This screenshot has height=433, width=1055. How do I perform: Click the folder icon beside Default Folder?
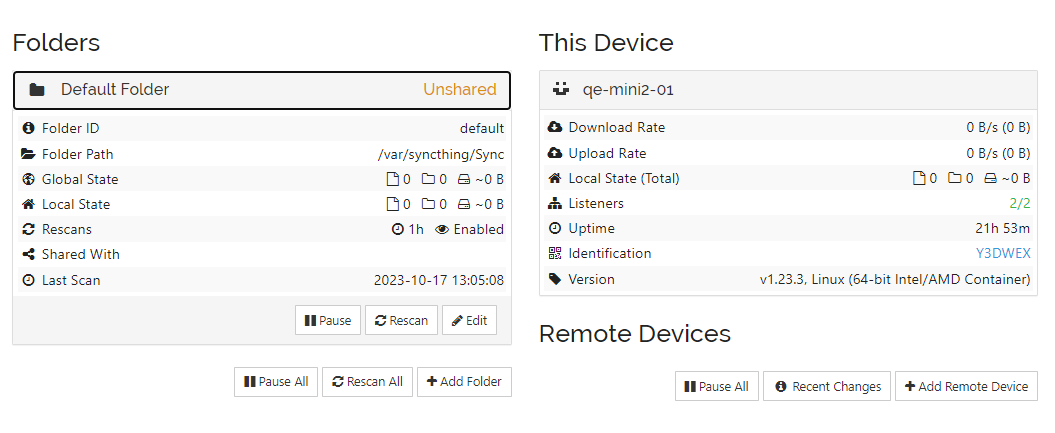tap(37, 90)
